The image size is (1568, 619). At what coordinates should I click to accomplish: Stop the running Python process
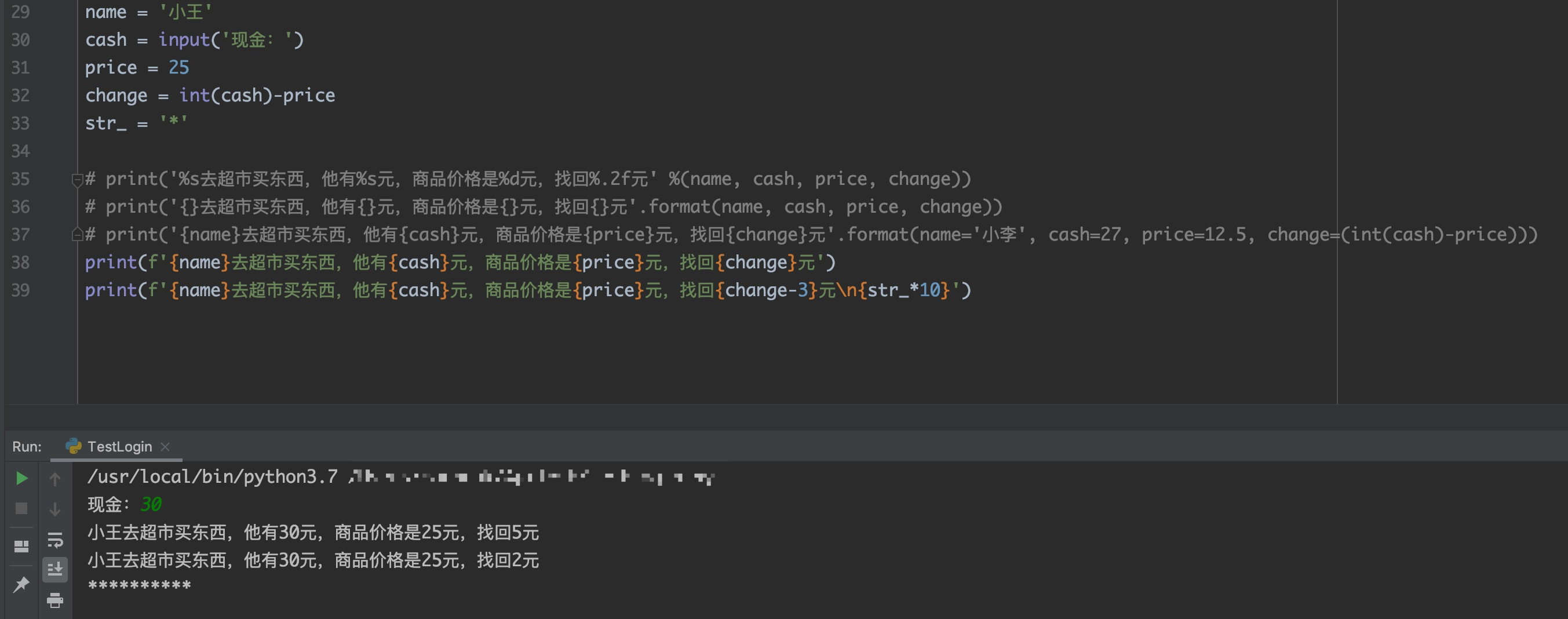click(x=21, y=508)
